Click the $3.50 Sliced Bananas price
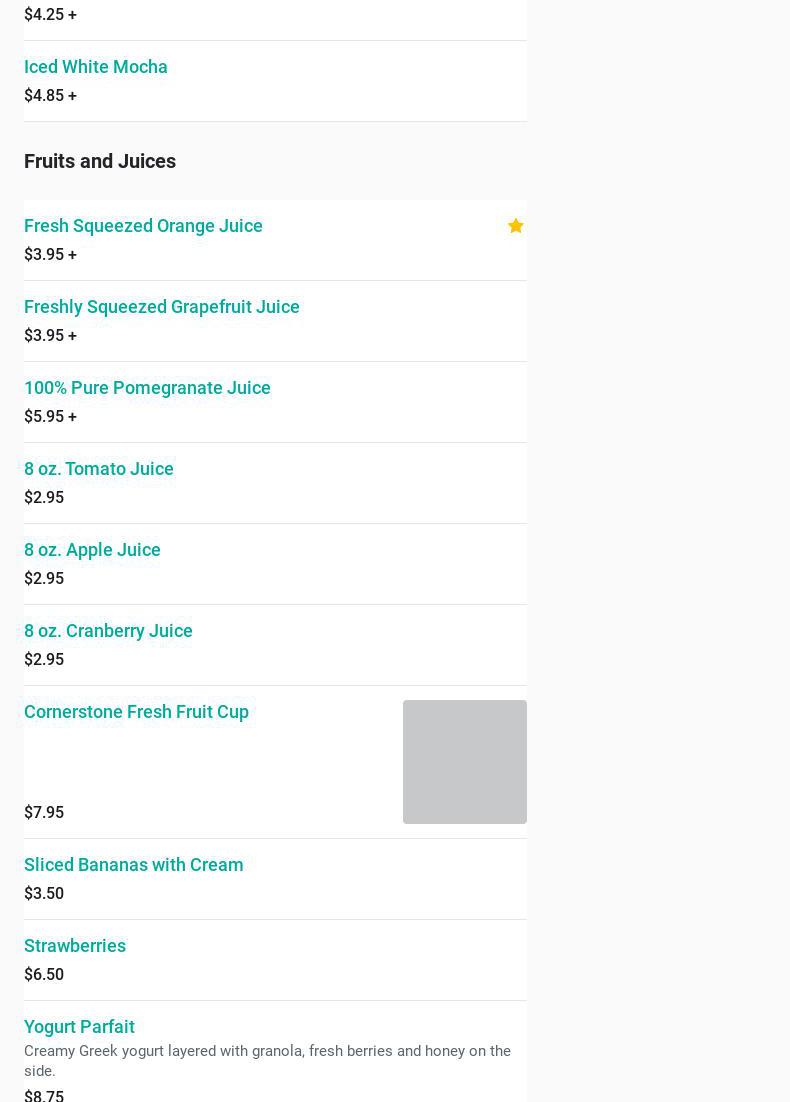This screenshot has width=790, height=1102. (44, 893)
